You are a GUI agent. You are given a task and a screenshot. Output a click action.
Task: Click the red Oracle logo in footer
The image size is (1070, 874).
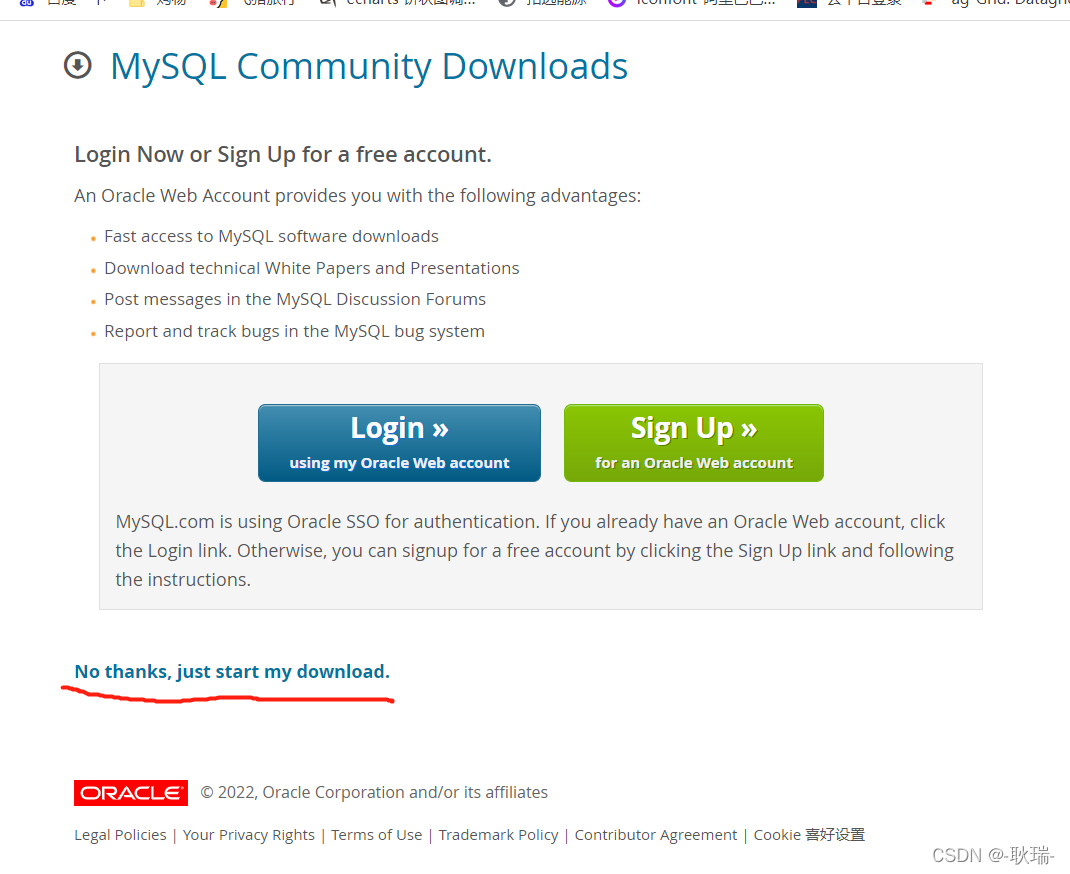click(x=131, y=793)
